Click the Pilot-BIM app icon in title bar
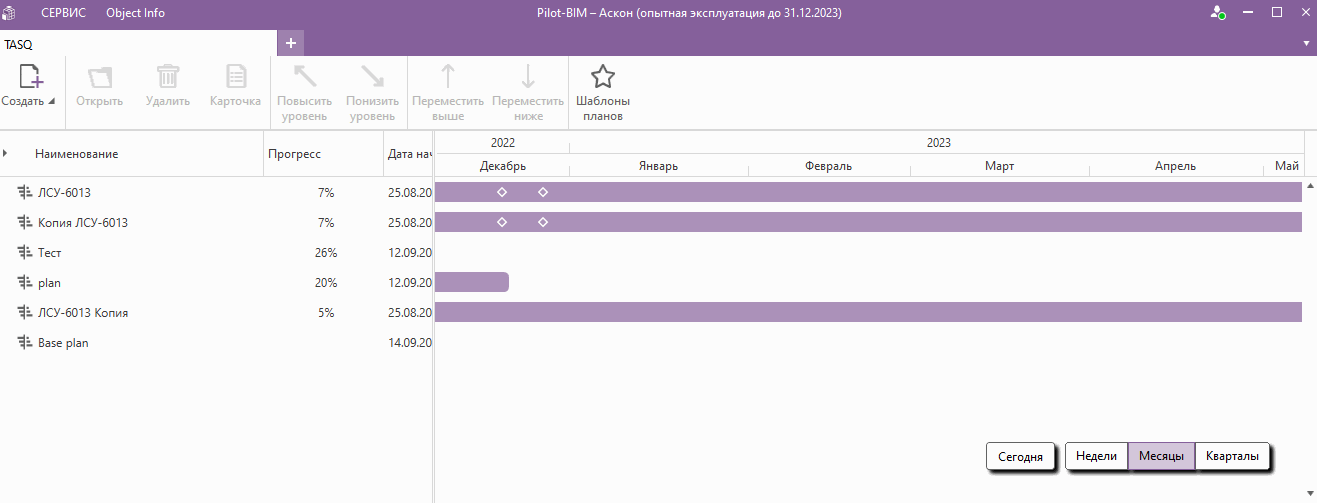The width and height of the screenshot is (1317, 503). pos(9,13)
